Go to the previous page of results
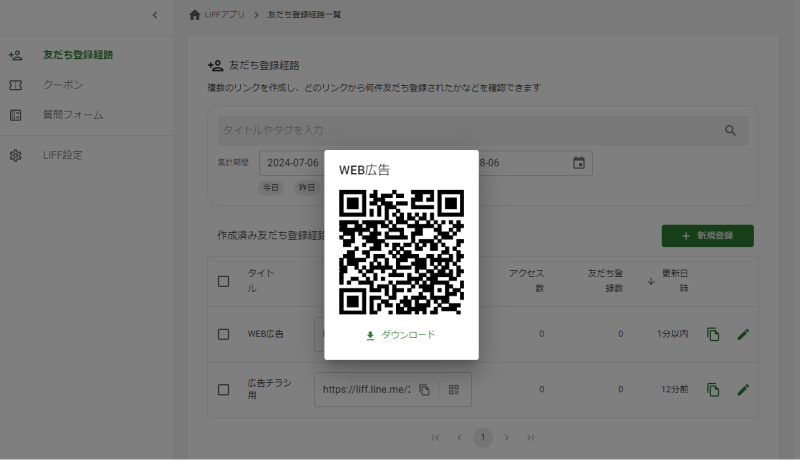 (x=459, y=438)
